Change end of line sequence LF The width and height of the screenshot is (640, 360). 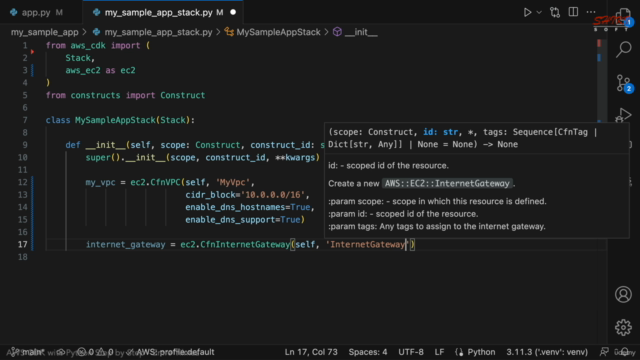[439, 352]
